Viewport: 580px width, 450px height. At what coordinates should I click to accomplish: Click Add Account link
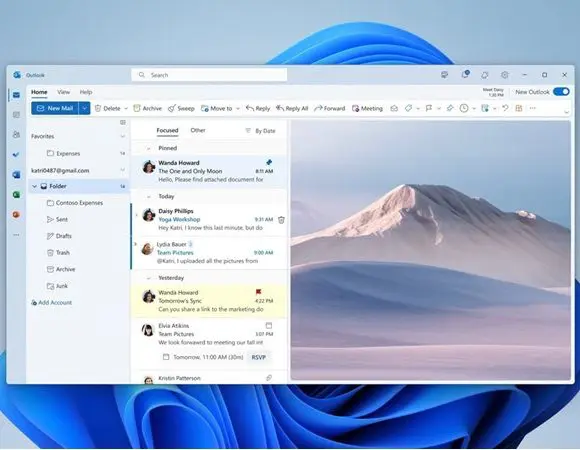[52, 302]
